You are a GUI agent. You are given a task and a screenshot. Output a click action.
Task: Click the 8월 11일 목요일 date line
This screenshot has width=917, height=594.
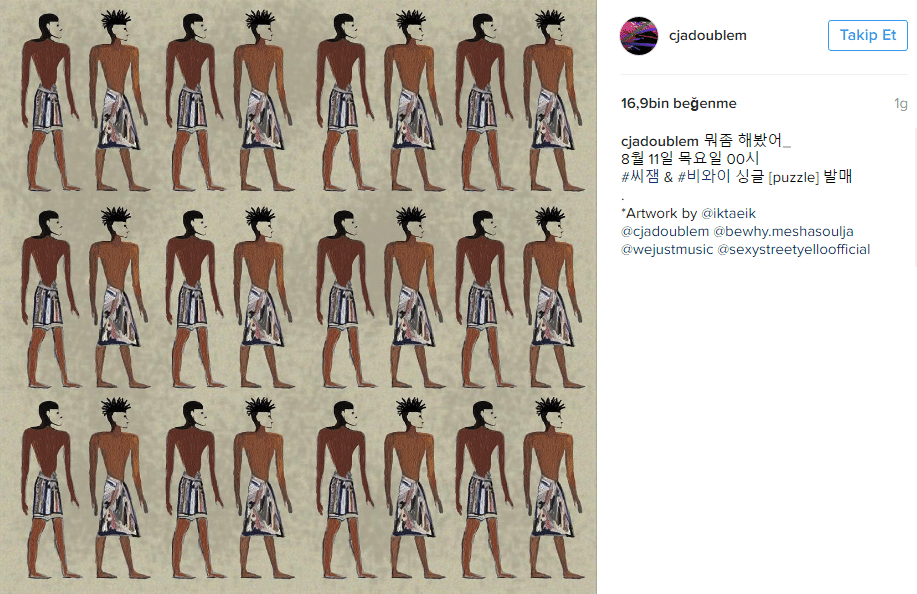(x=690, y=158)
